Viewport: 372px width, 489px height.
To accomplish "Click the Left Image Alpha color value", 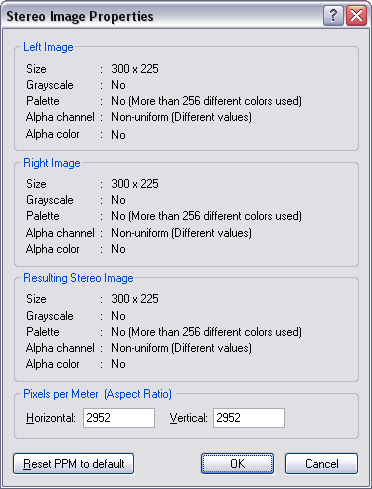I will [118, 135].
